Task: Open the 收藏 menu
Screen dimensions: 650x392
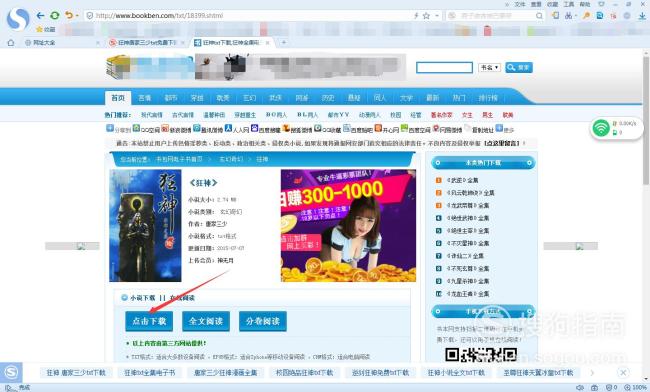Action: (552, 4)
